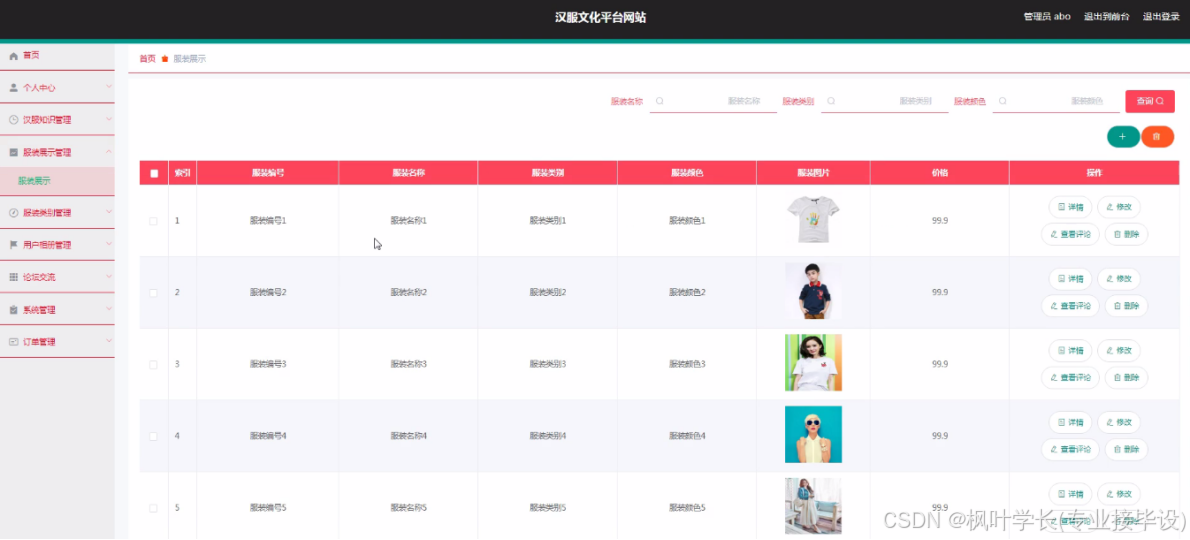Open the 订单管理 menu label
The image size is (1190, 540).
point(39,342)
